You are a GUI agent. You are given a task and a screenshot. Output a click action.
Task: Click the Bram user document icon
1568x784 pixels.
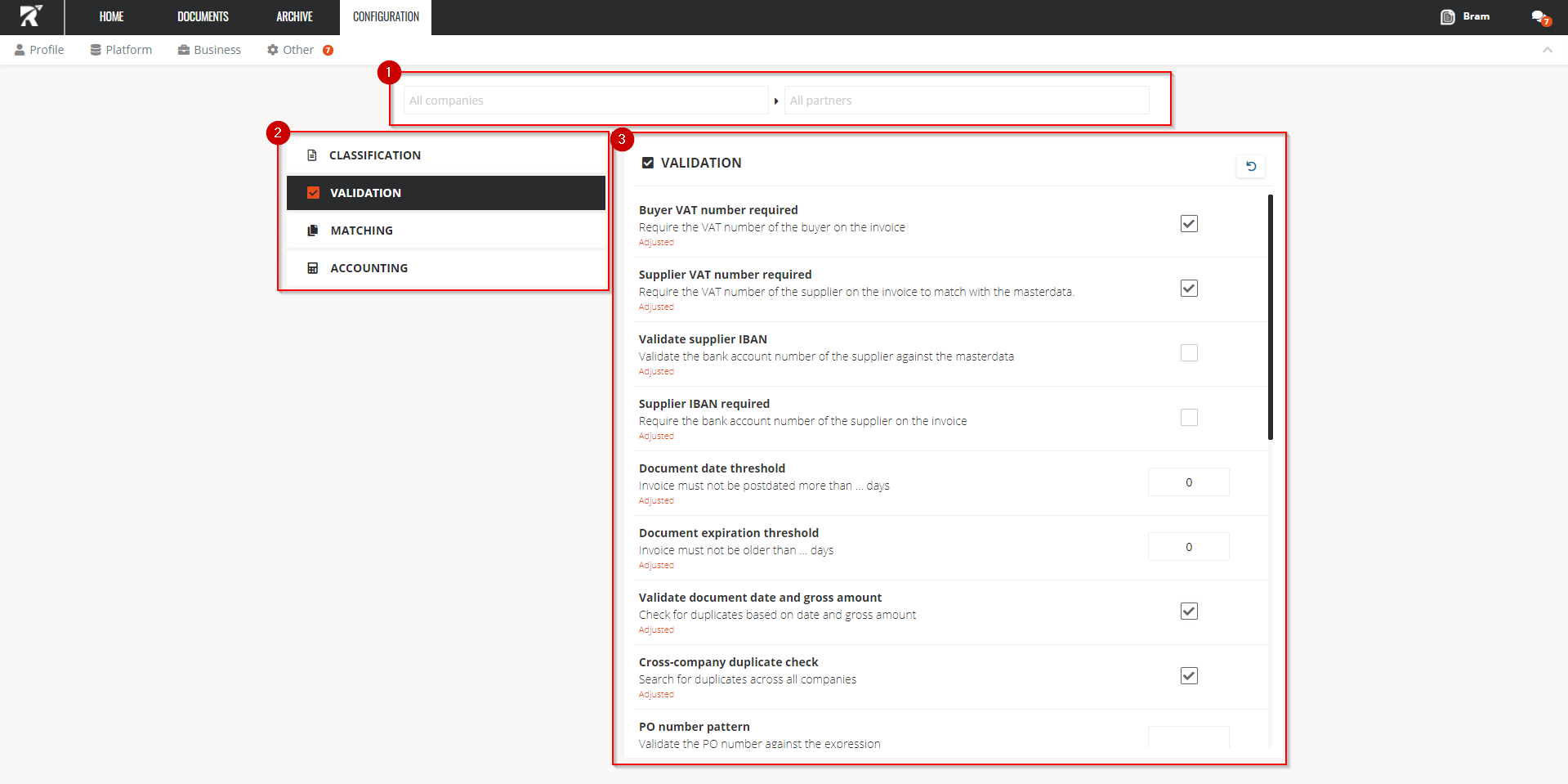coord(1447,17)
